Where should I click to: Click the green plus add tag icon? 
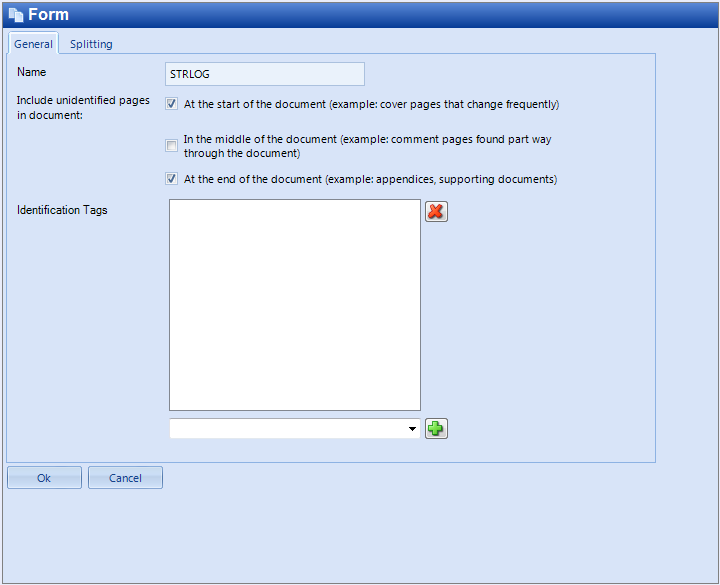[x=436, y=428]
